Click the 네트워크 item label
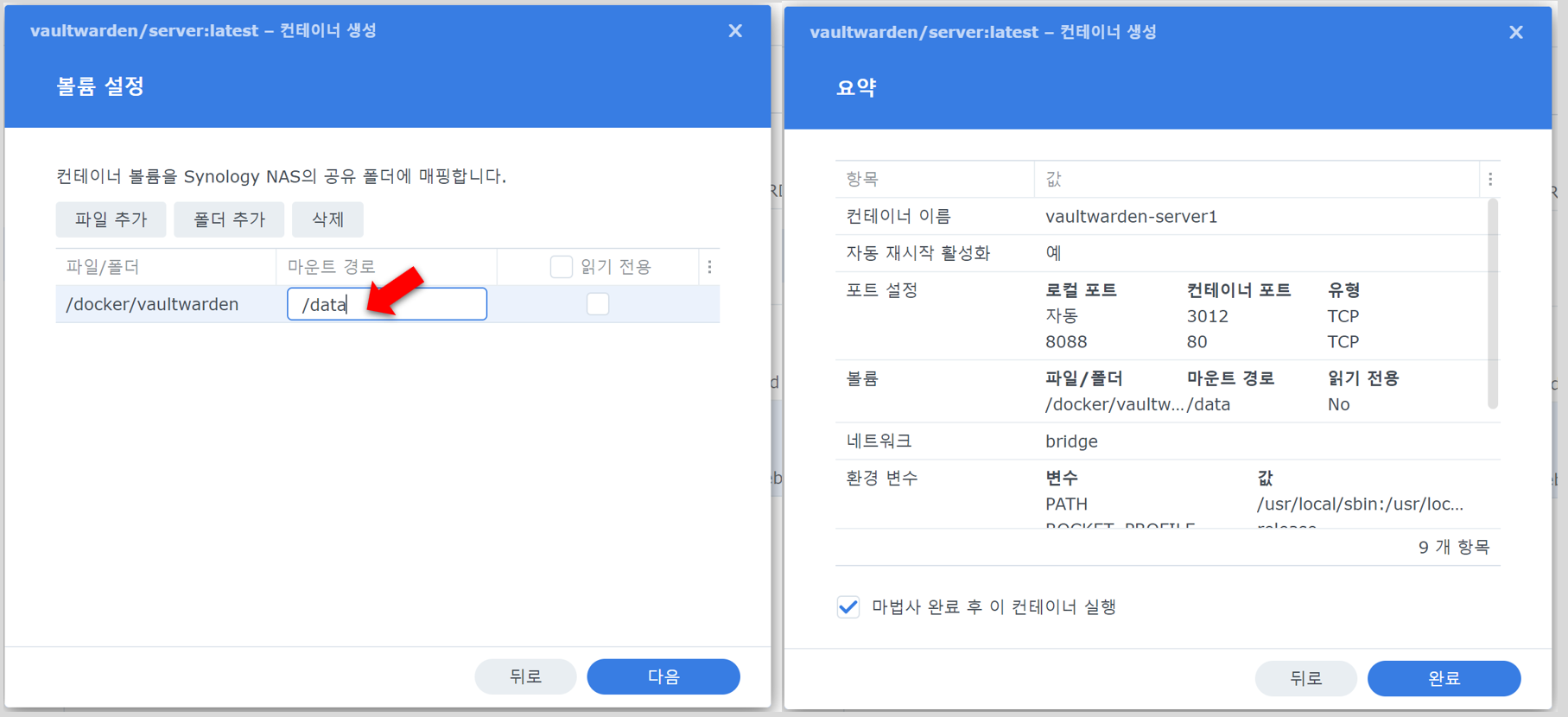 point(879,441)
